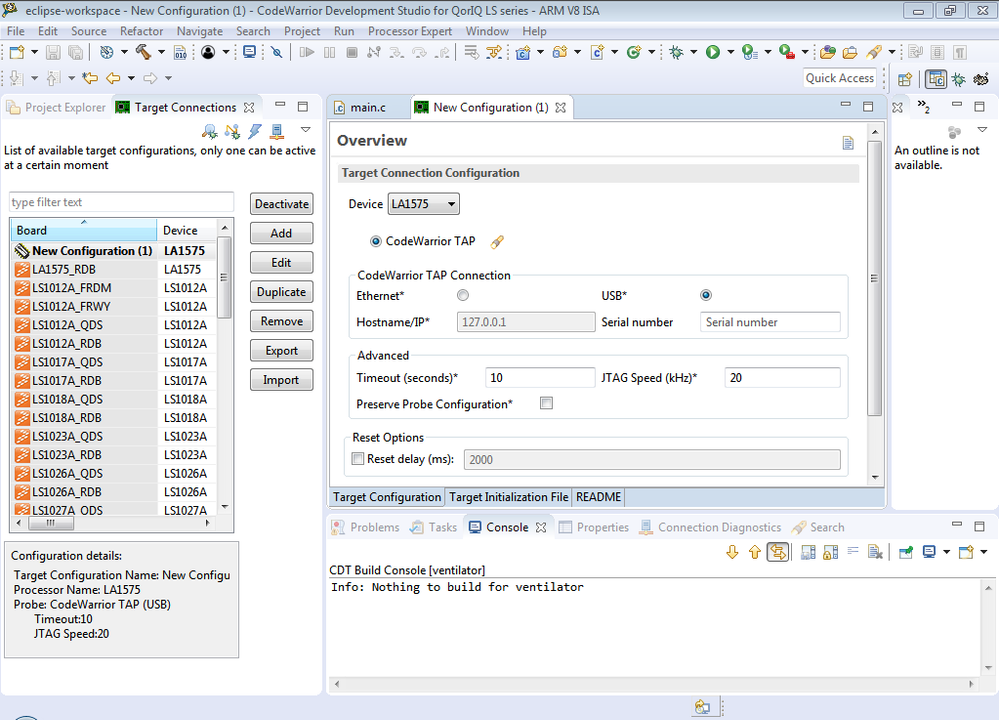This screenshot has width=999, height=720.
Task: Click the Clear Console icon
Action: pyautogui.click(x=875, y=552)
